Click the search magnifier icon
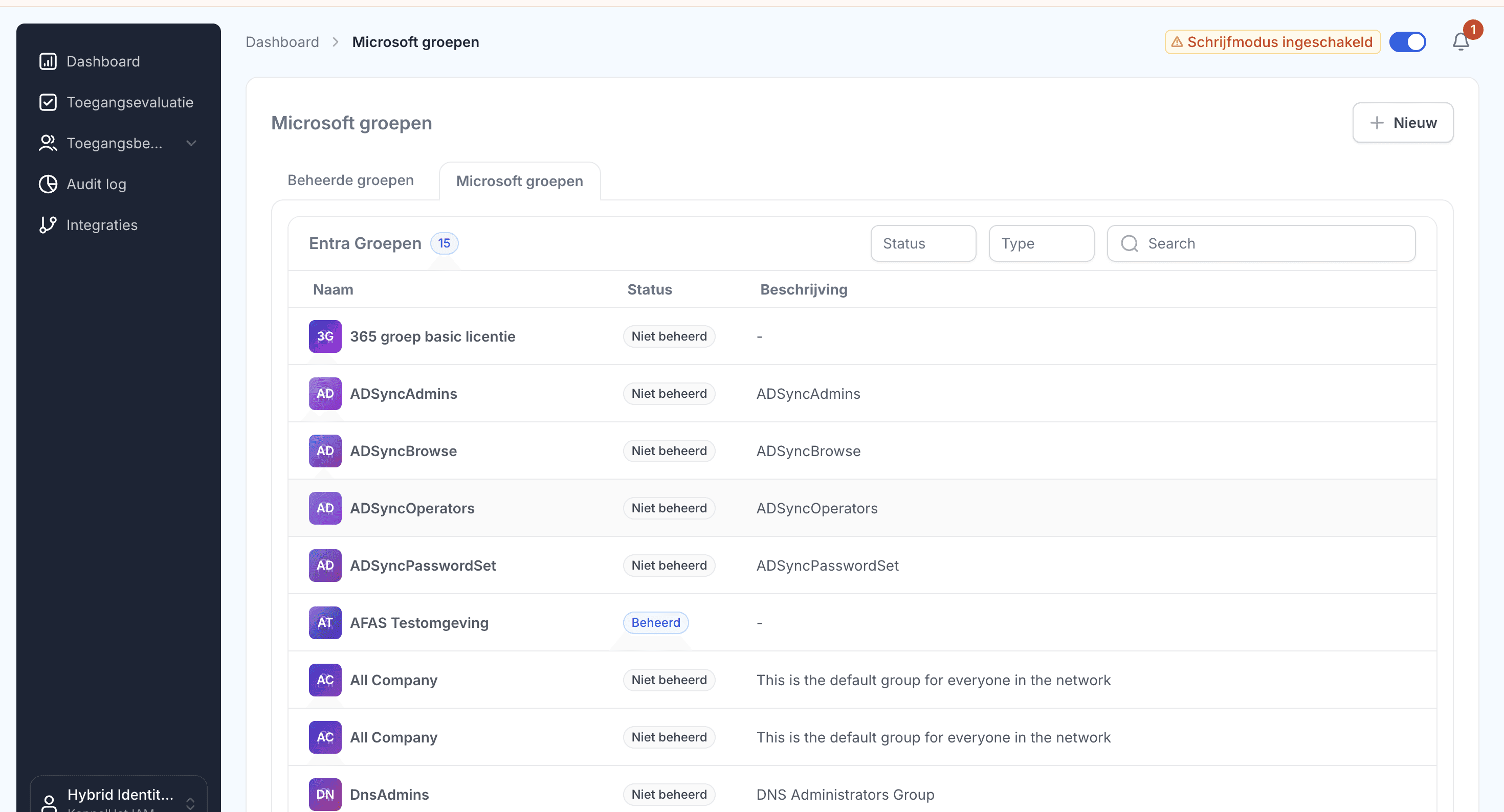 (x=1129, y=243)
